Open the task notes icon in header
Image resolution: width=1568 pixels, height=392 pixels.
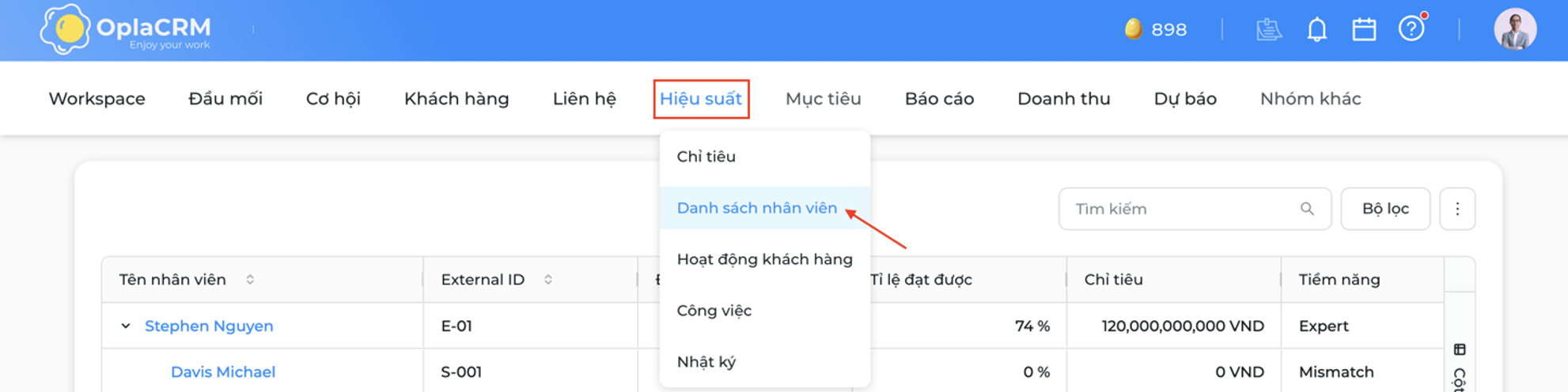pyautogui.click(x=1269, y=29)
